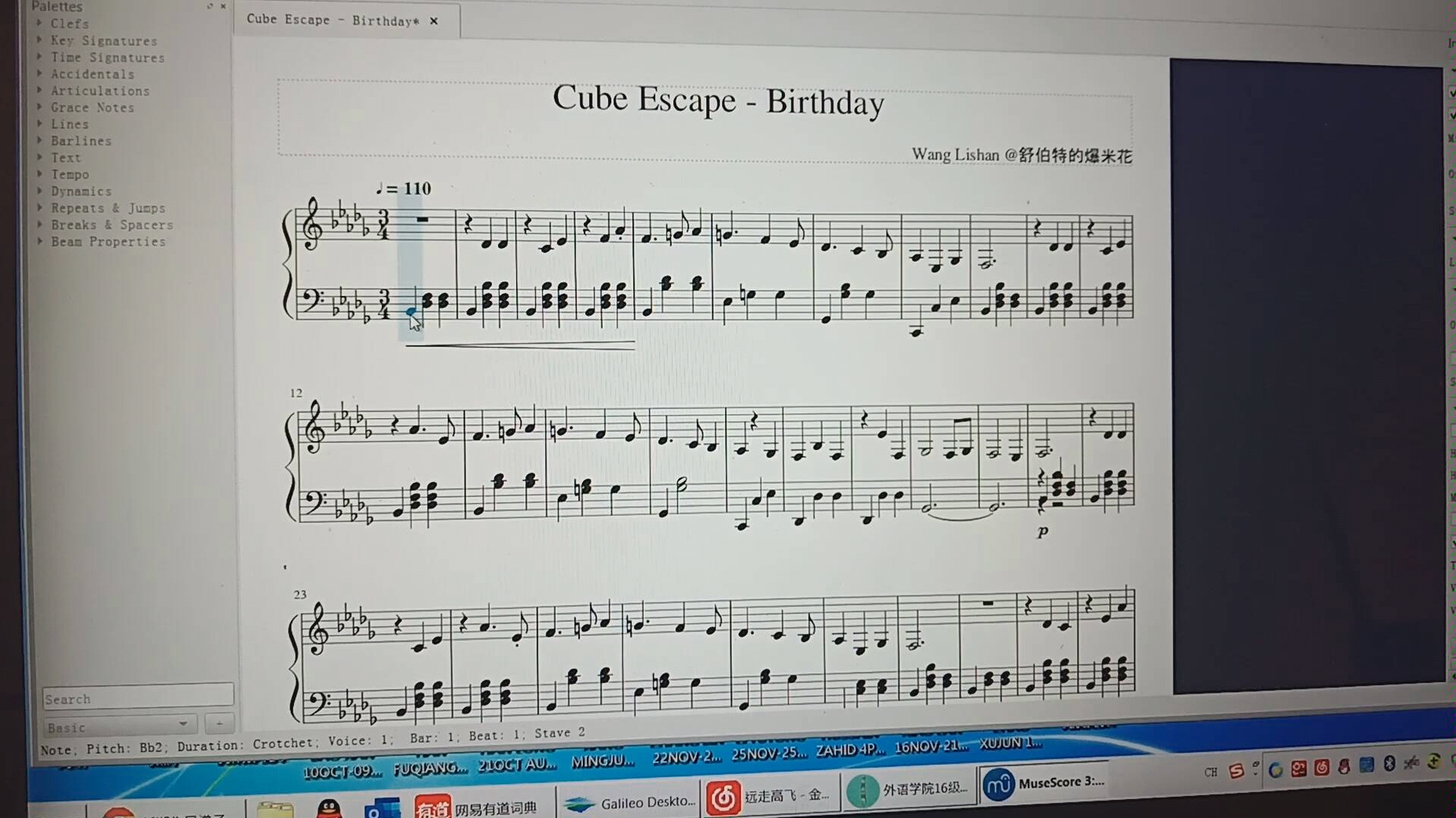
Task: Select the tie between bass dotted half notes
Action: click(960, 516)
